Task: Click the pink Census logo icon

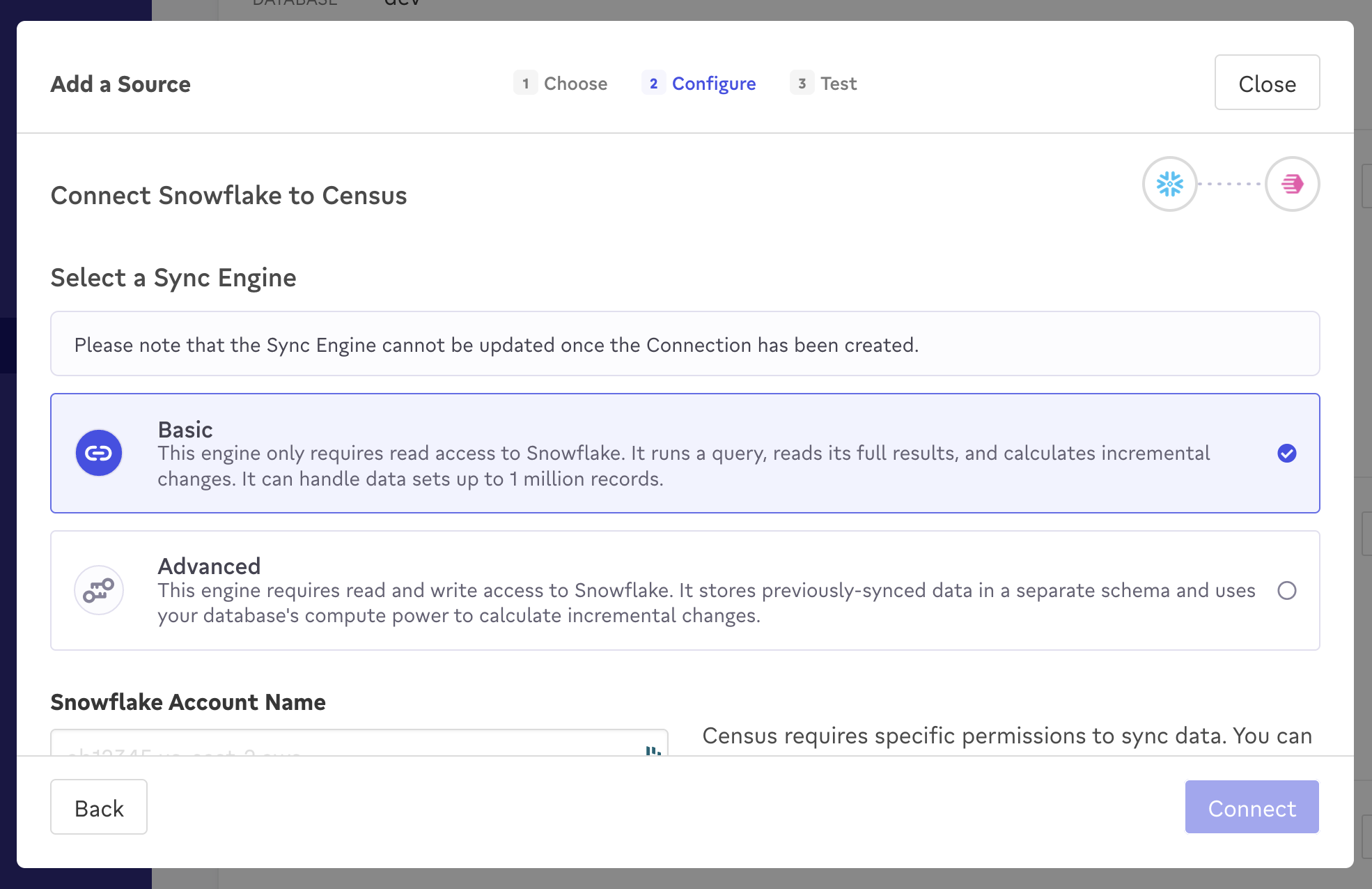Action: [x=1292, y=184]
